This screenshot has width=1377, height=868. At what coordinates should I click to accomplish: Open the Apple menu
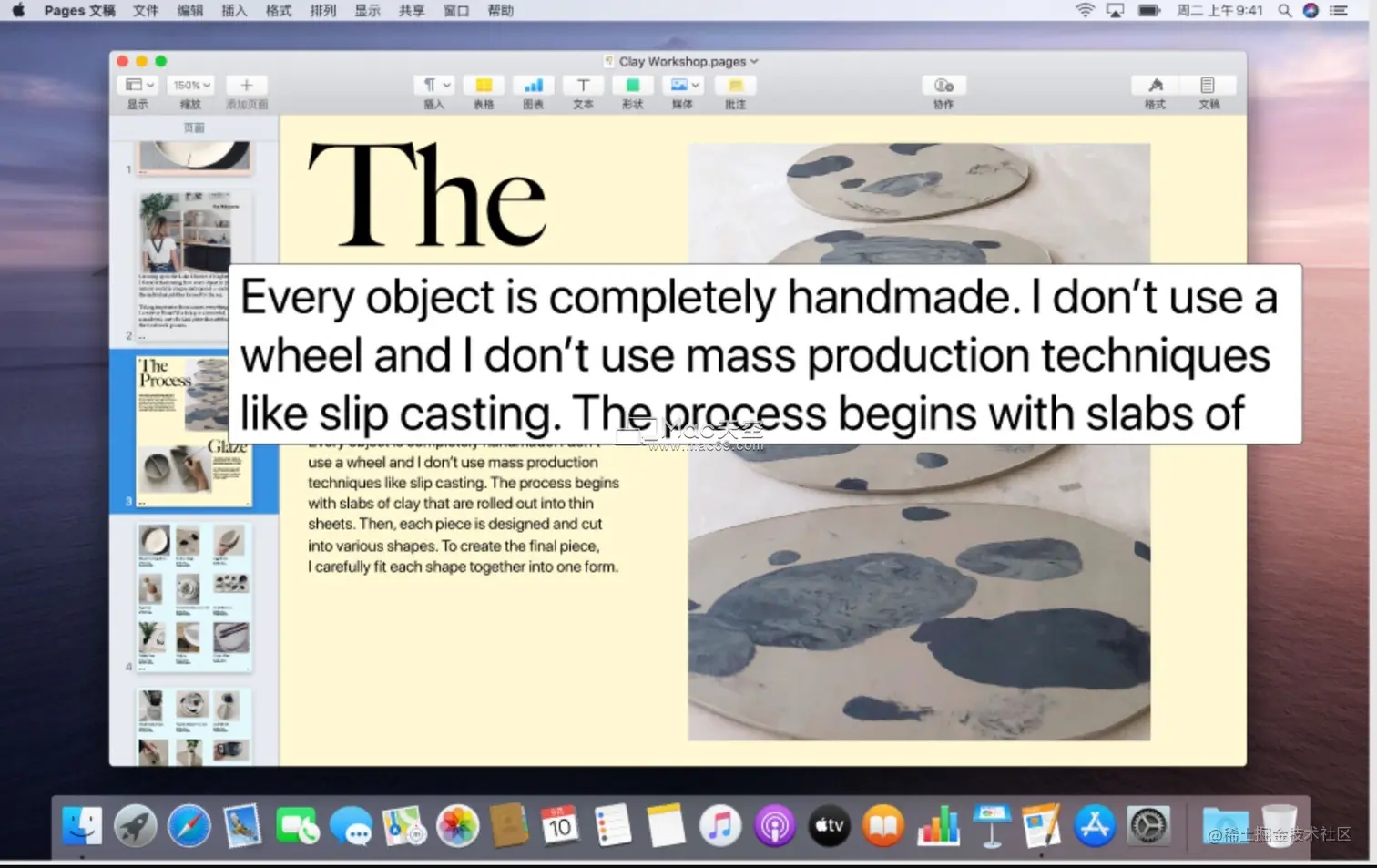pos(18,10)
